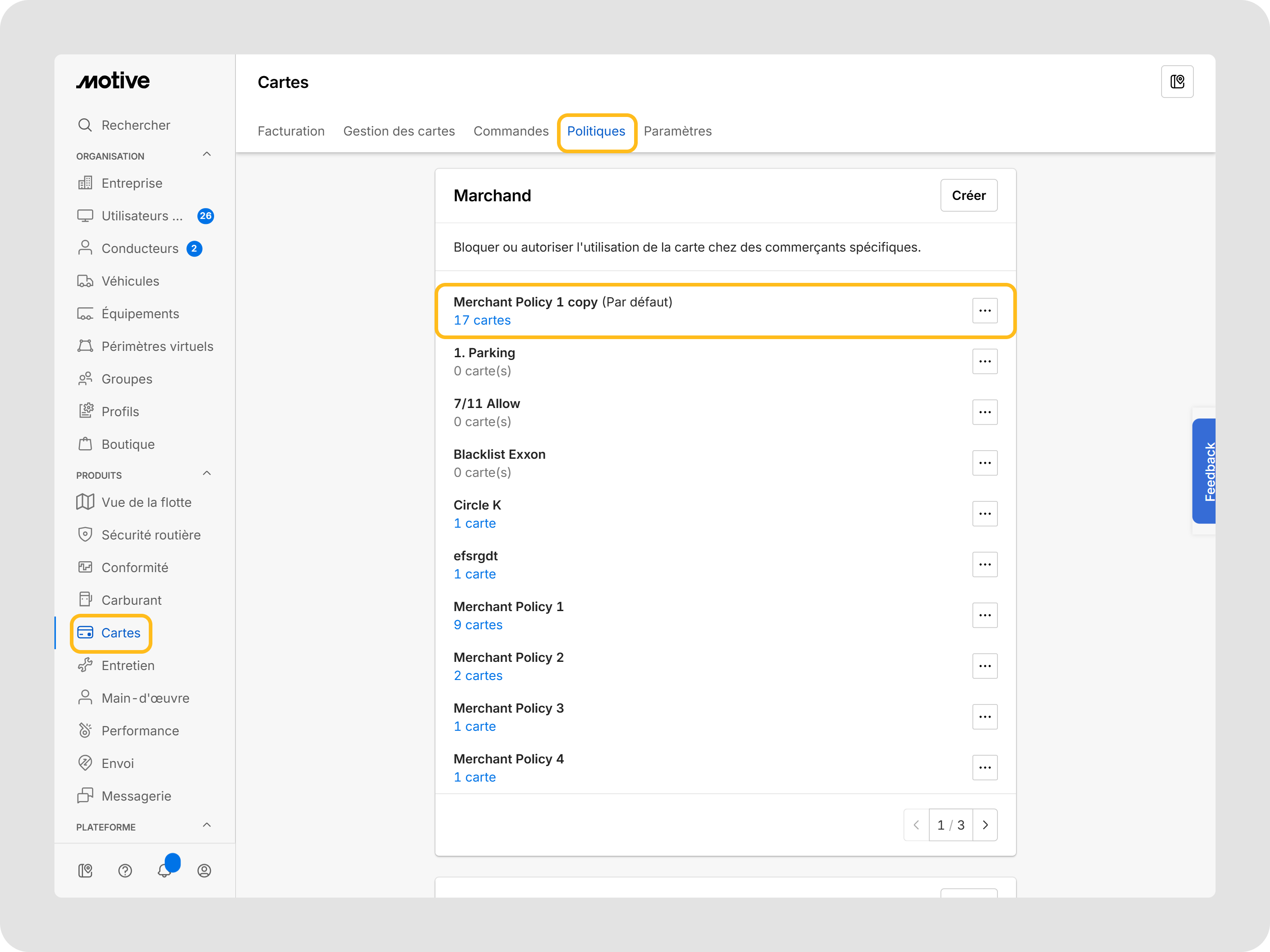Open the 1 carte link under efsrgdt
This screenshot has width=1270, height=952.
474,574
